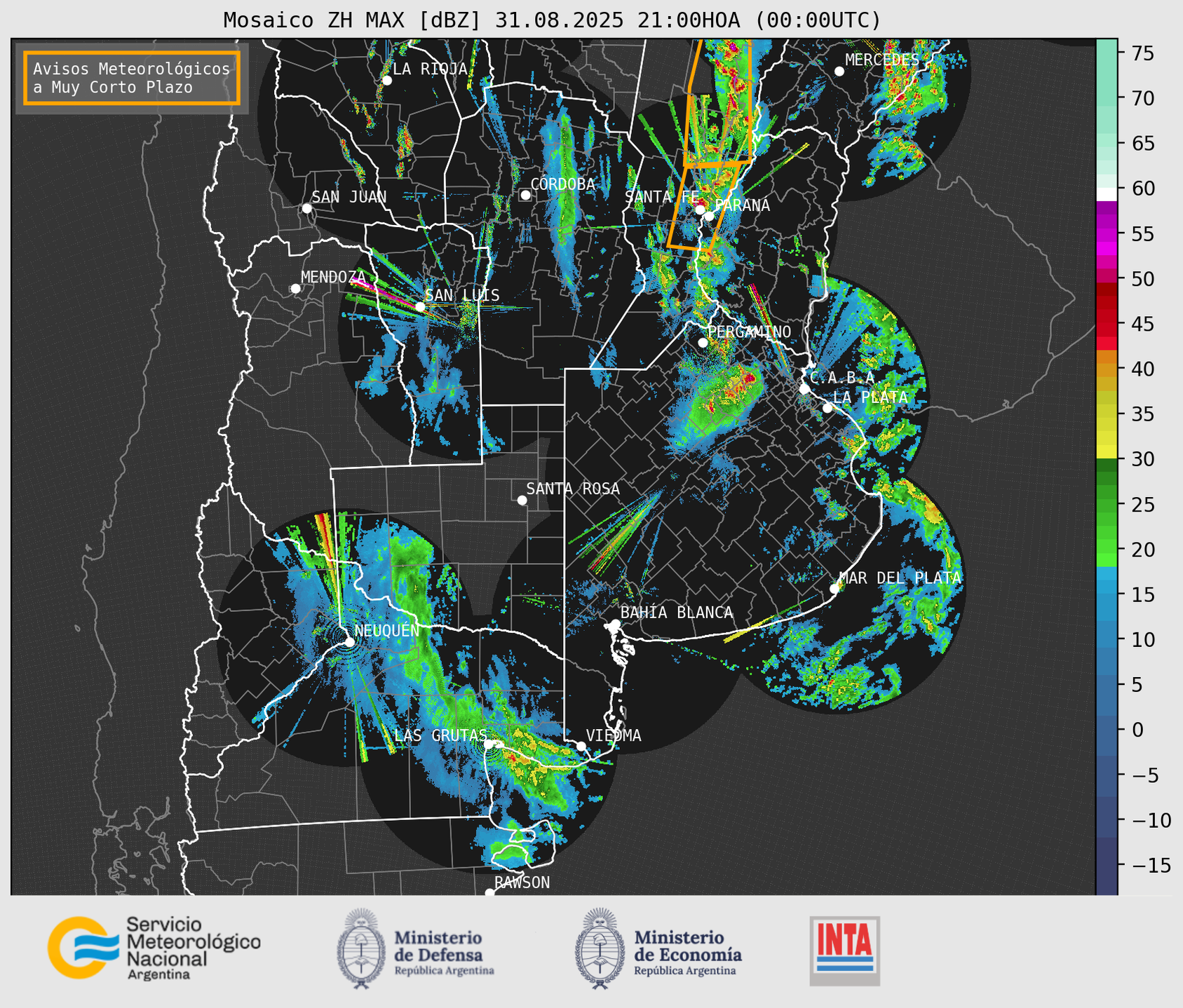Click the MAR DEL PLATA city label
Image resolution: width=1183 pixels, height=1008 pixels.
coord(900,578)
